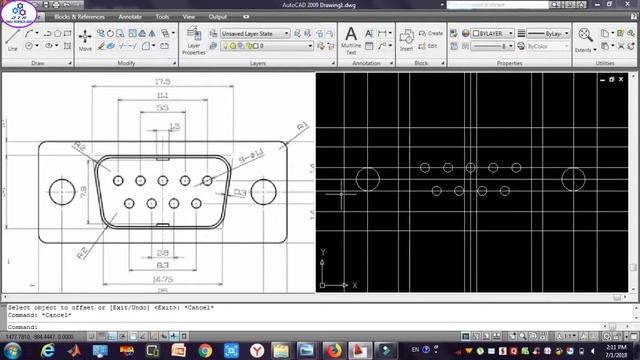Switch to Blocks & References tab

point(79,17)
